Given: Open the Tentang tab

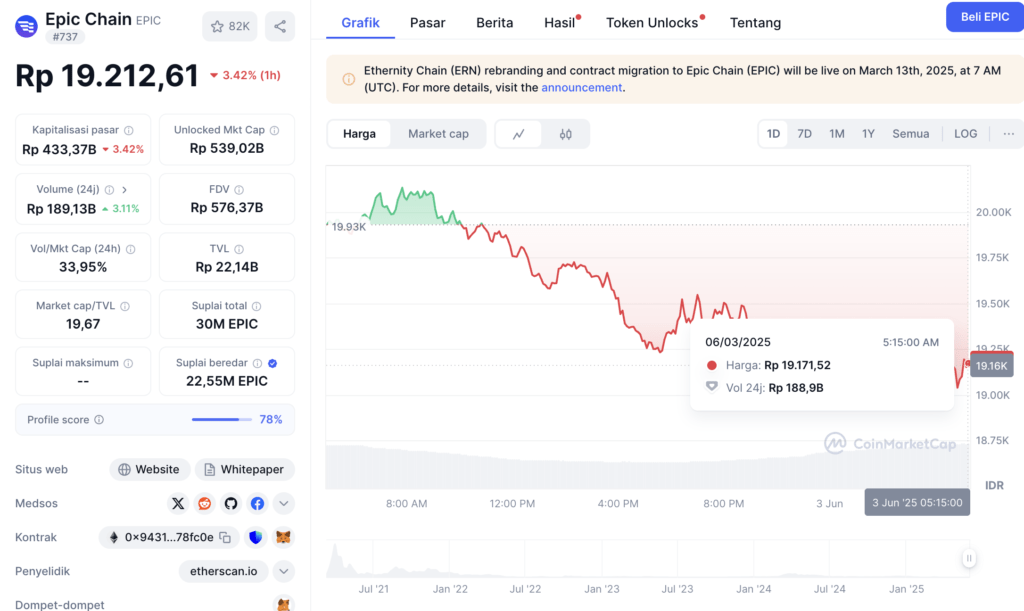Looking at the screenshot, I should pyautogui.click(x=755, y=23).
